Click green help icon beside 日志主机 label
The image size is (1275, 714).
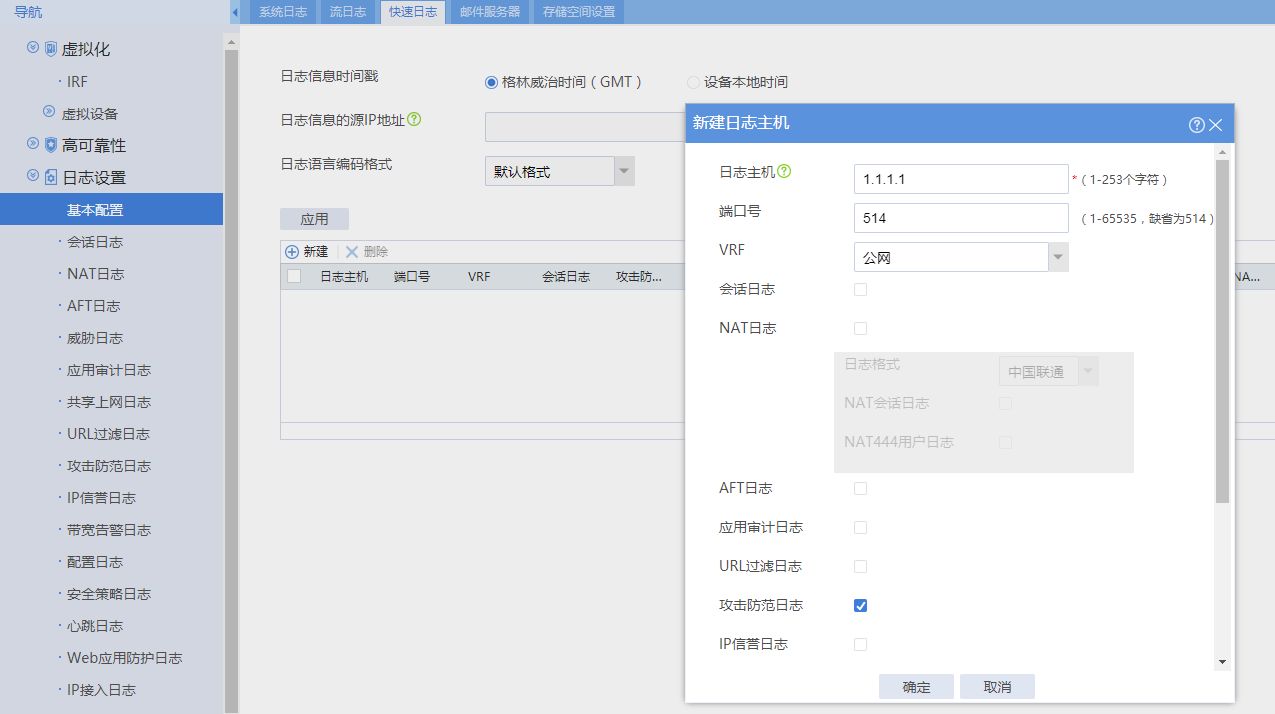[x=785, y=171]
